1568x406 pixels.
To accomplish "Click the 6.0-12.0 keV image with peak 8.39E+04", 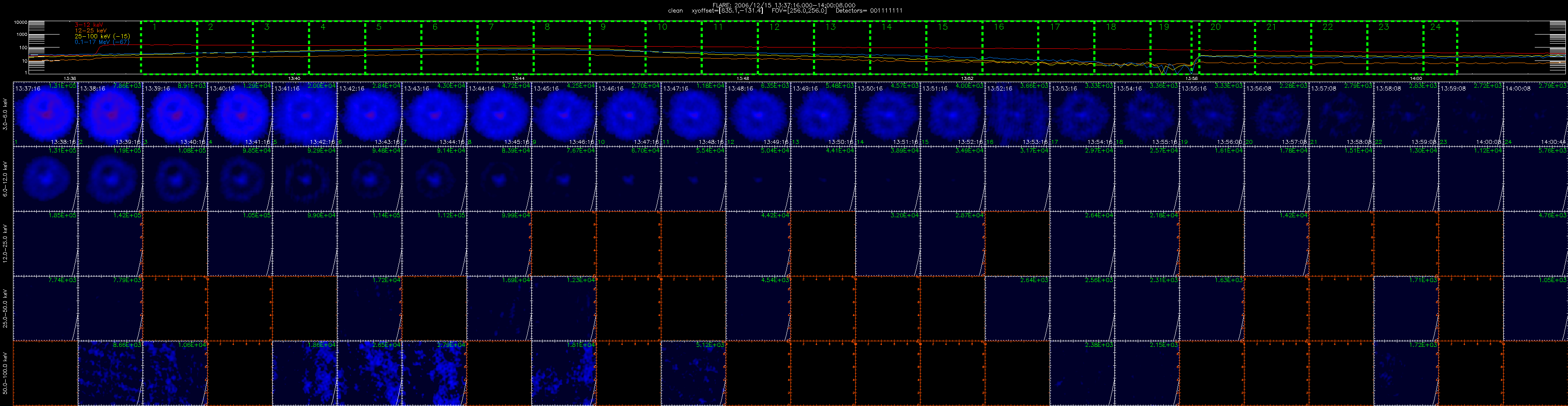I will [x=499, y=178].
